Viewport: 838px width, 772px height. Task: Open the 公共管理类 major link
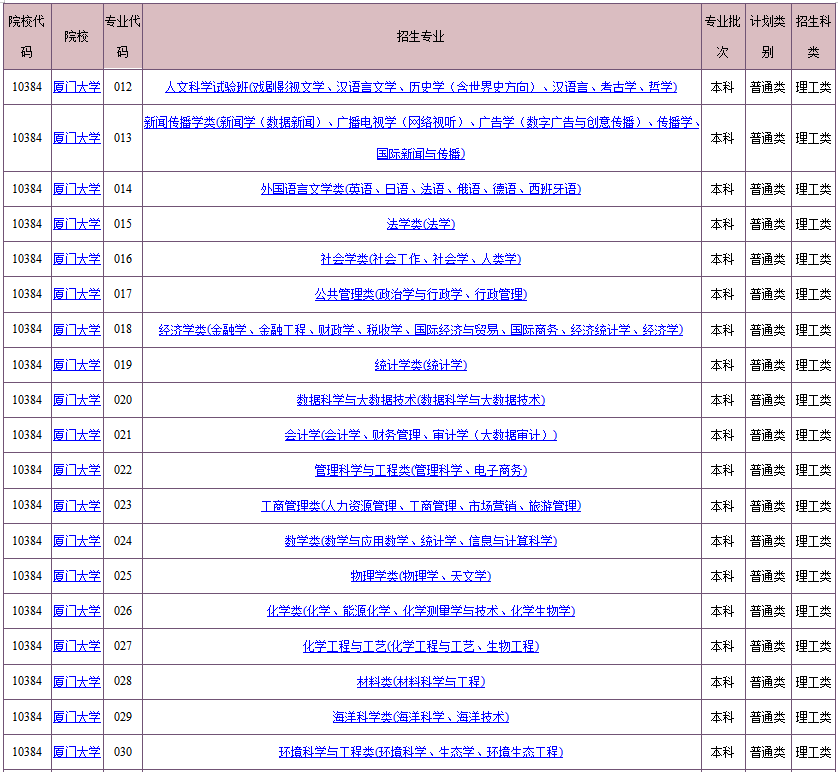(x=421, y=294)
